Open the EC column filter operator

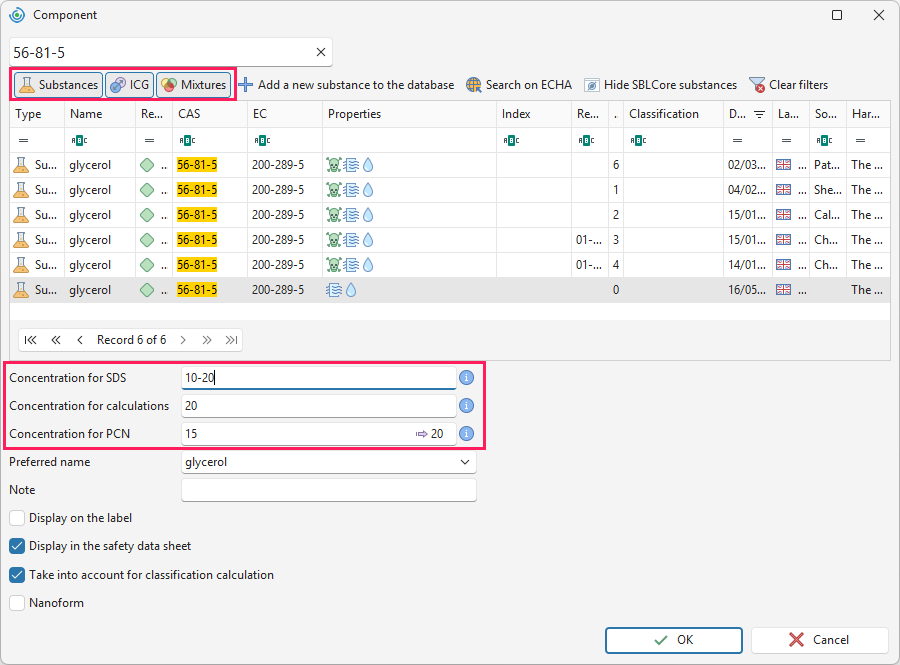tap(262, 141)
